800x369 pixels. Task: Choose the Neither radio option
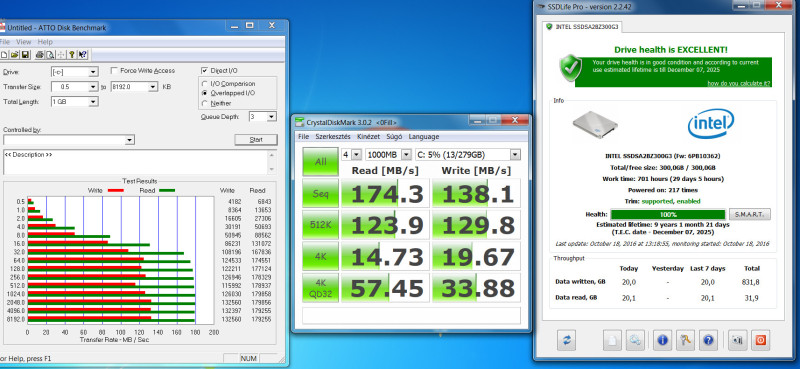click(x=205, y=103)
